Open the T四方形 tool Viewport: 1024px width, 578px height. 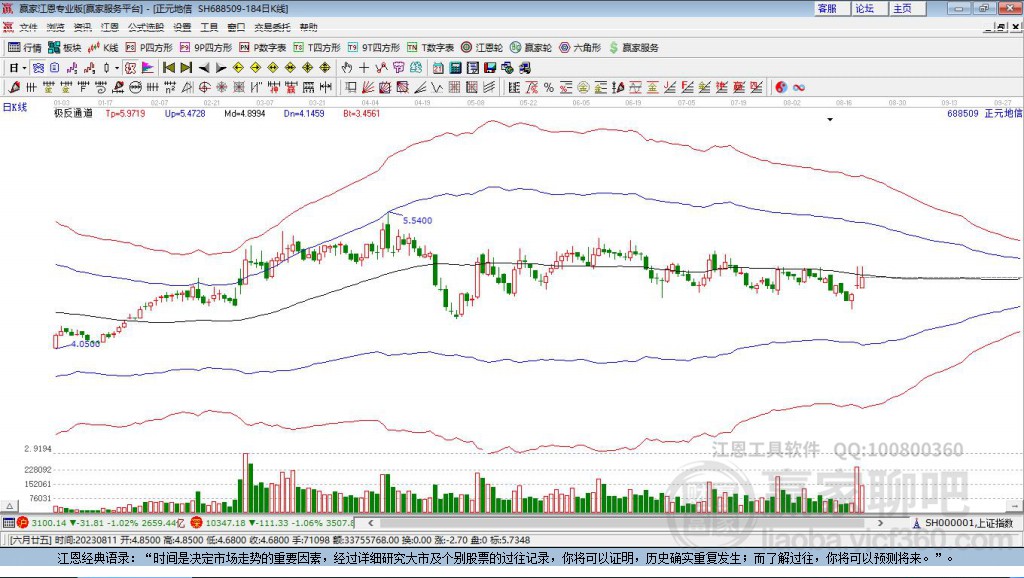coord(317,48)
